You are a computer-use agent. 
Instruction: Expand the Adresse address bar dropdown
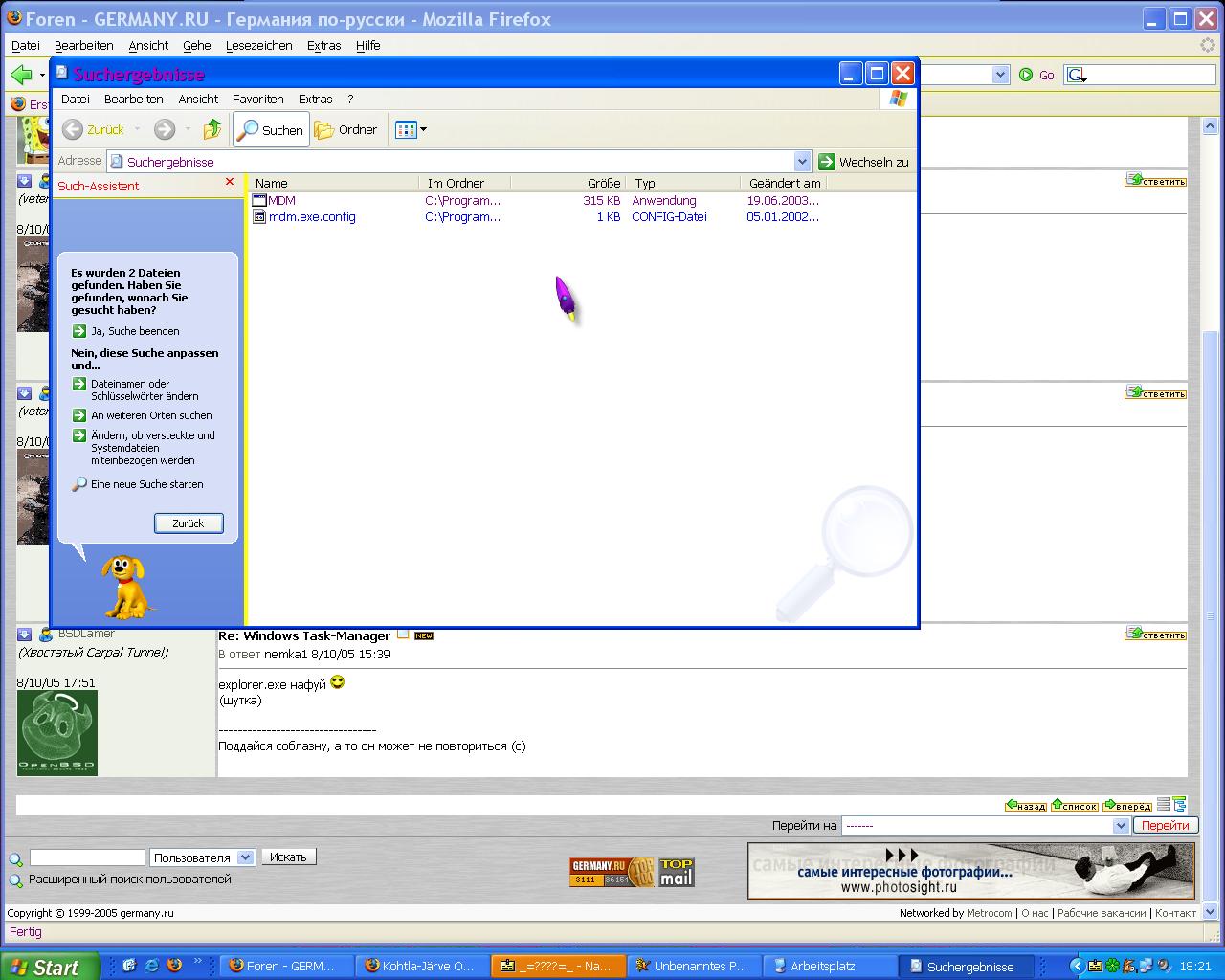click(802, 162)
